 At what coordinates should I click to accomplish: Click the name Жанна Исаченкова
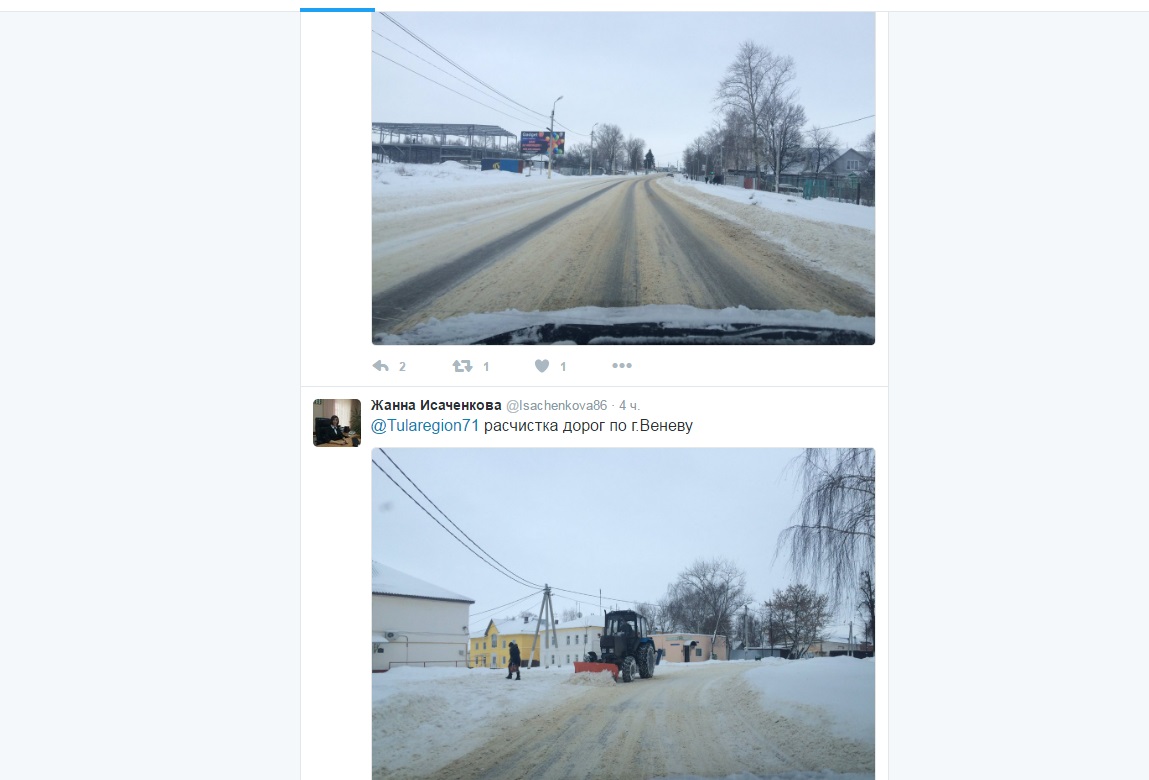tap(436, 405)
